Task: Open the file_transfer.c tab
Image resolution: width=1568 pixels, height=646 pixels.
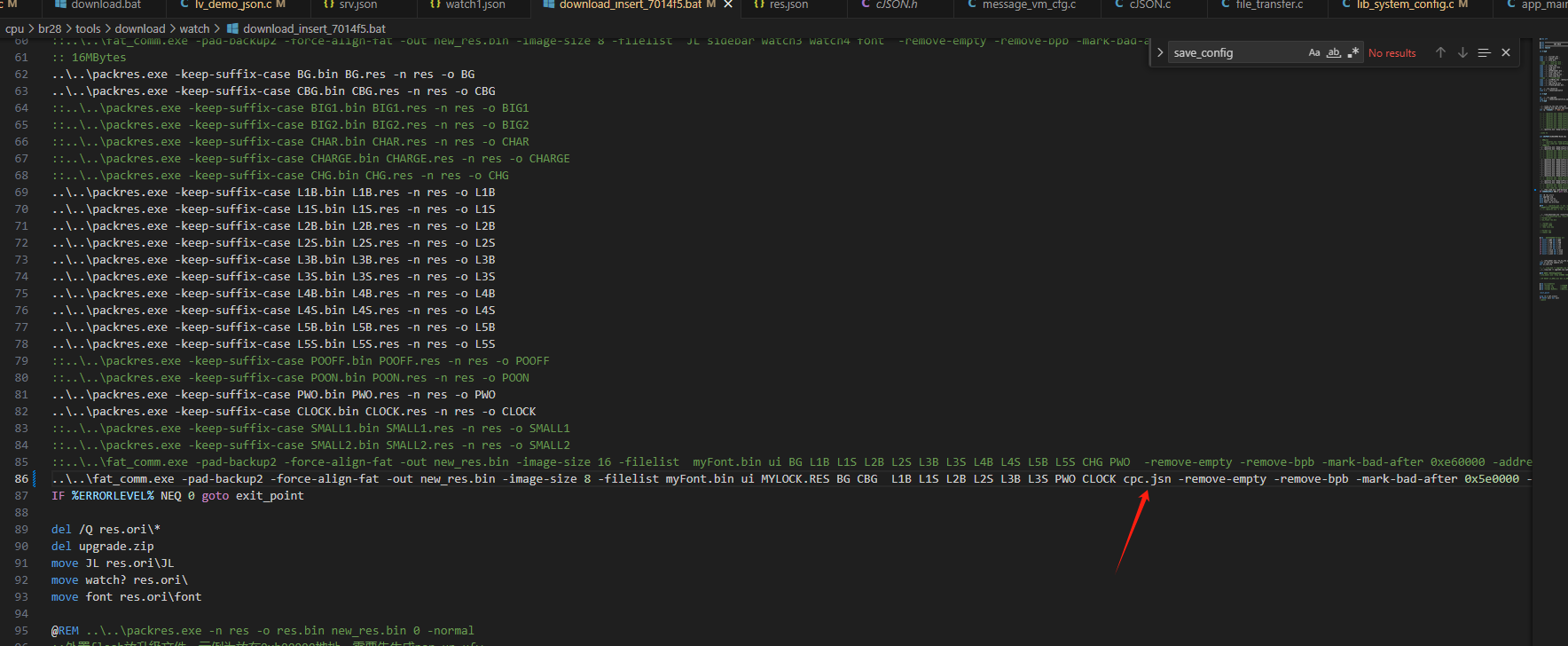Action: pyautogui.click(x=1269, y=5)
